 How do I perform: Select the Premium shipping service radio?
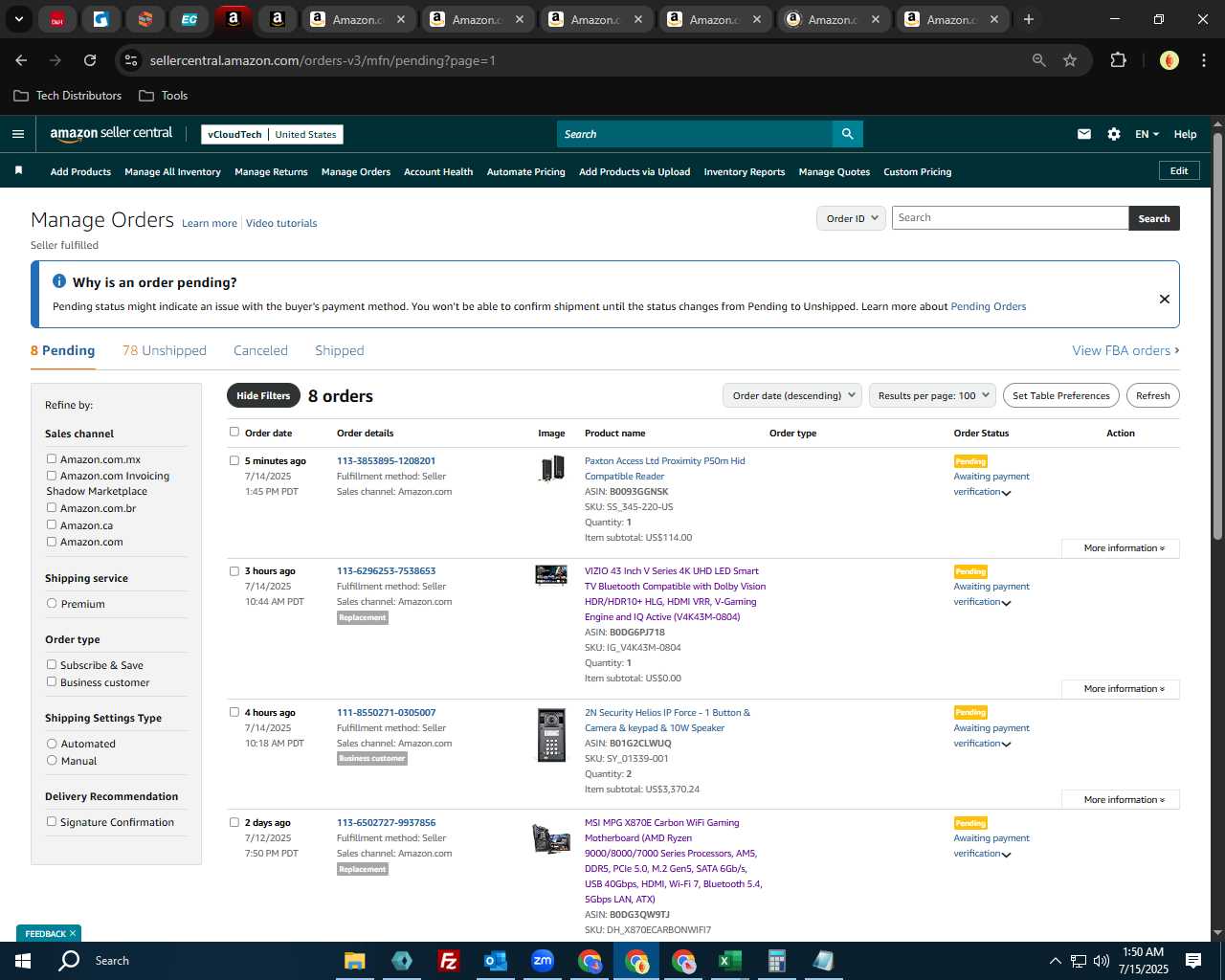click(52, 603)
